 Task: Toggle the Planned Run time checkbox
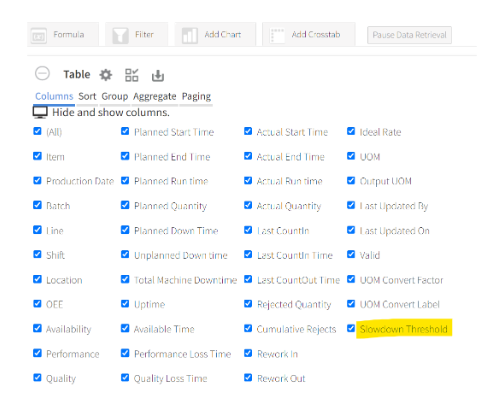click(x=125, y=180)
